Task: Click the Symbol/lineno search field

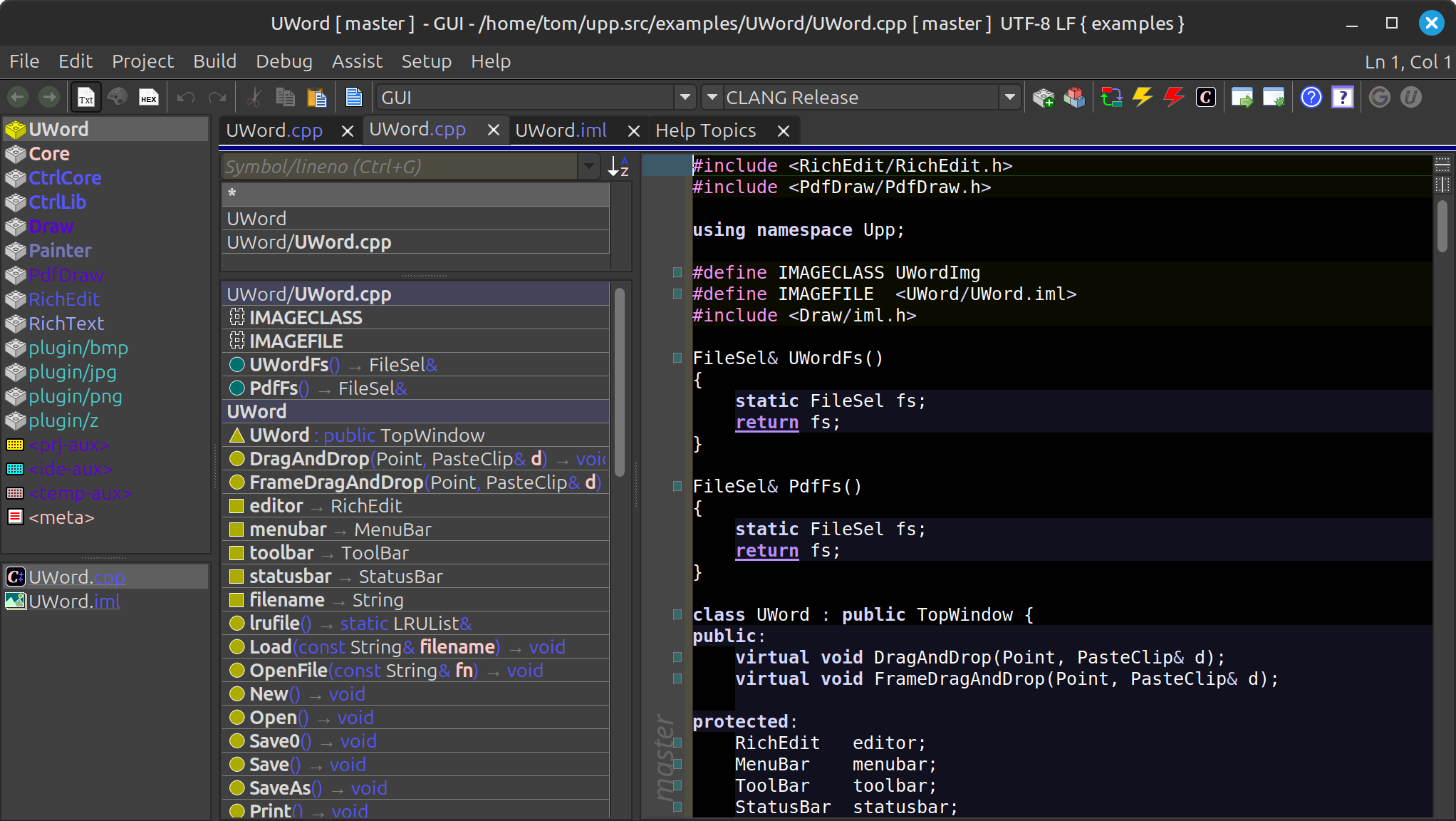Action: [x=400, y=167]
